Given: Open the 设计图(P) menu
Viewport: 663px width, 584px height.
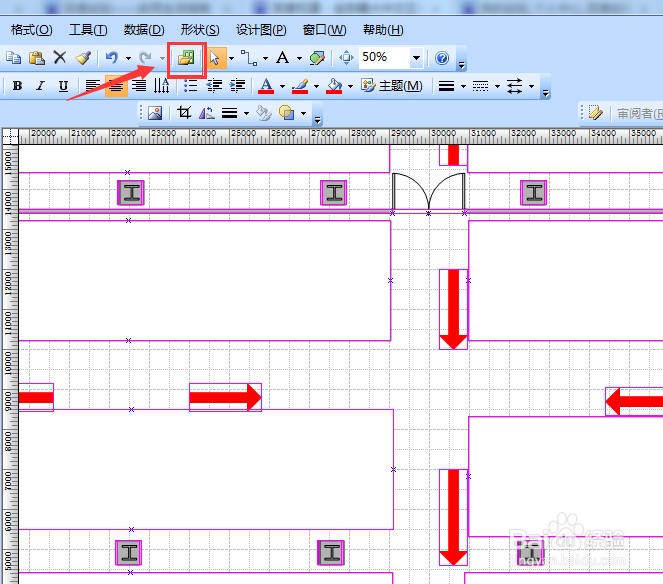Looking at the screenshot, I should point(261,30).
